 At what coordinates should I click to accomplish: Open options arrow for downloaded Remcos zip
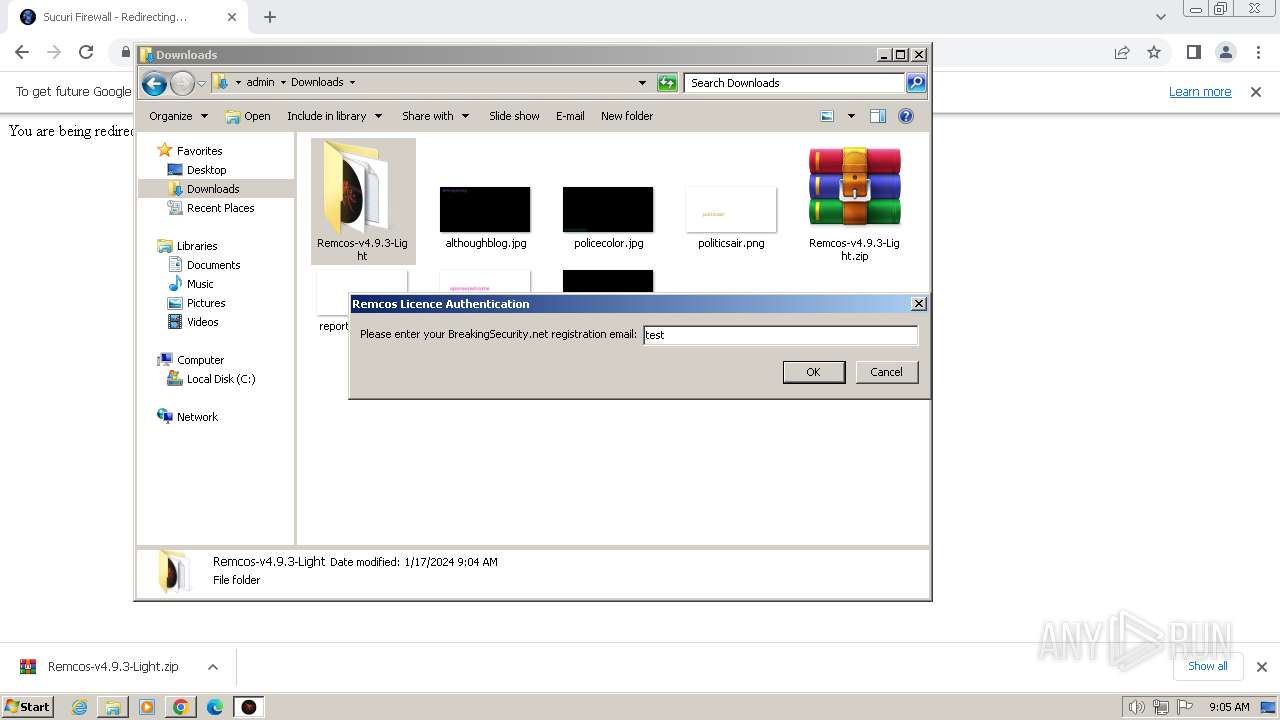[x=212, y=667]
